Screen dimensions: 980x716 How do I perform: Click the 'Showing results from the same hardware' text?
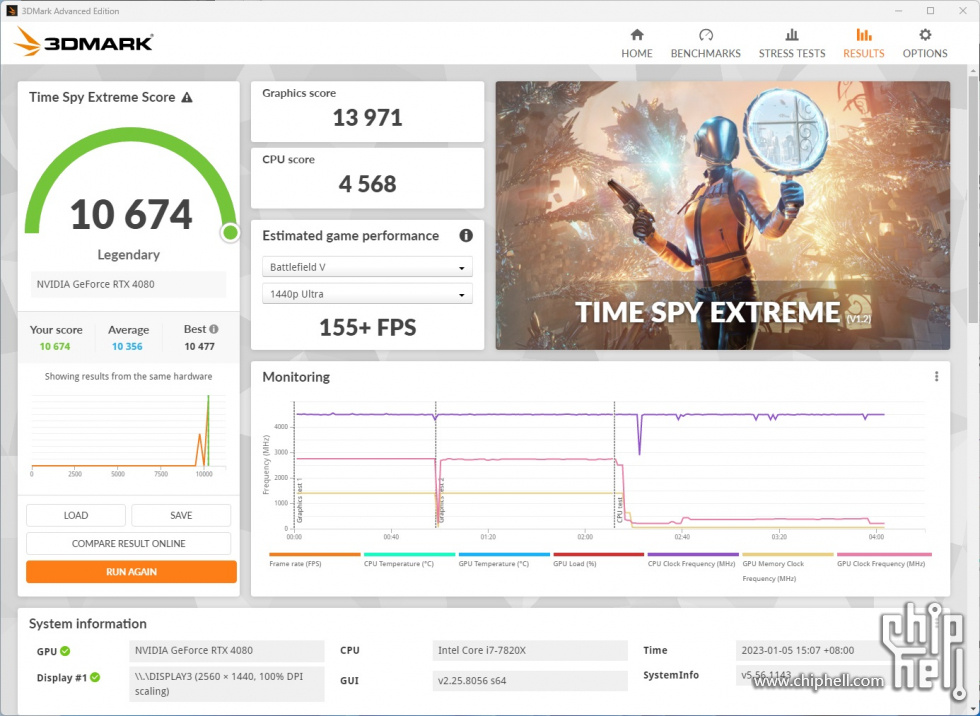point(129,377)
